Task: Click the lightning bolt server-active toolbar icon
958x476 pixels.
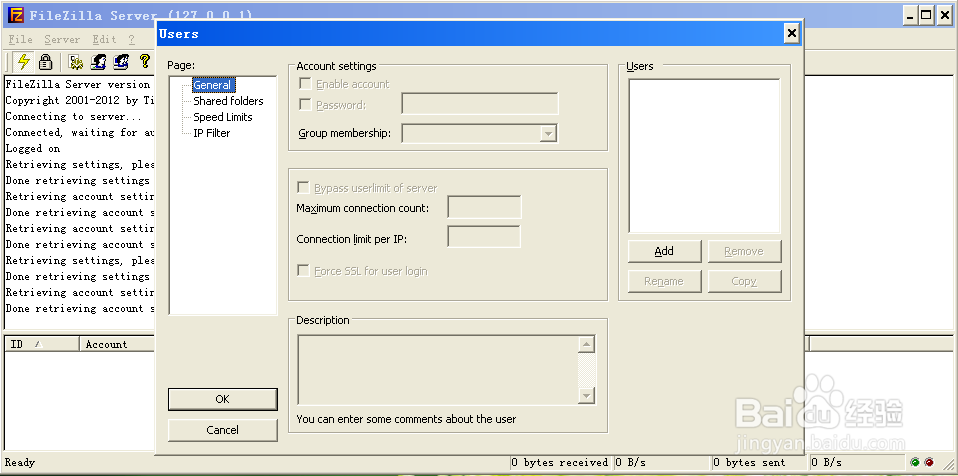Action: (x=23, y=62)
